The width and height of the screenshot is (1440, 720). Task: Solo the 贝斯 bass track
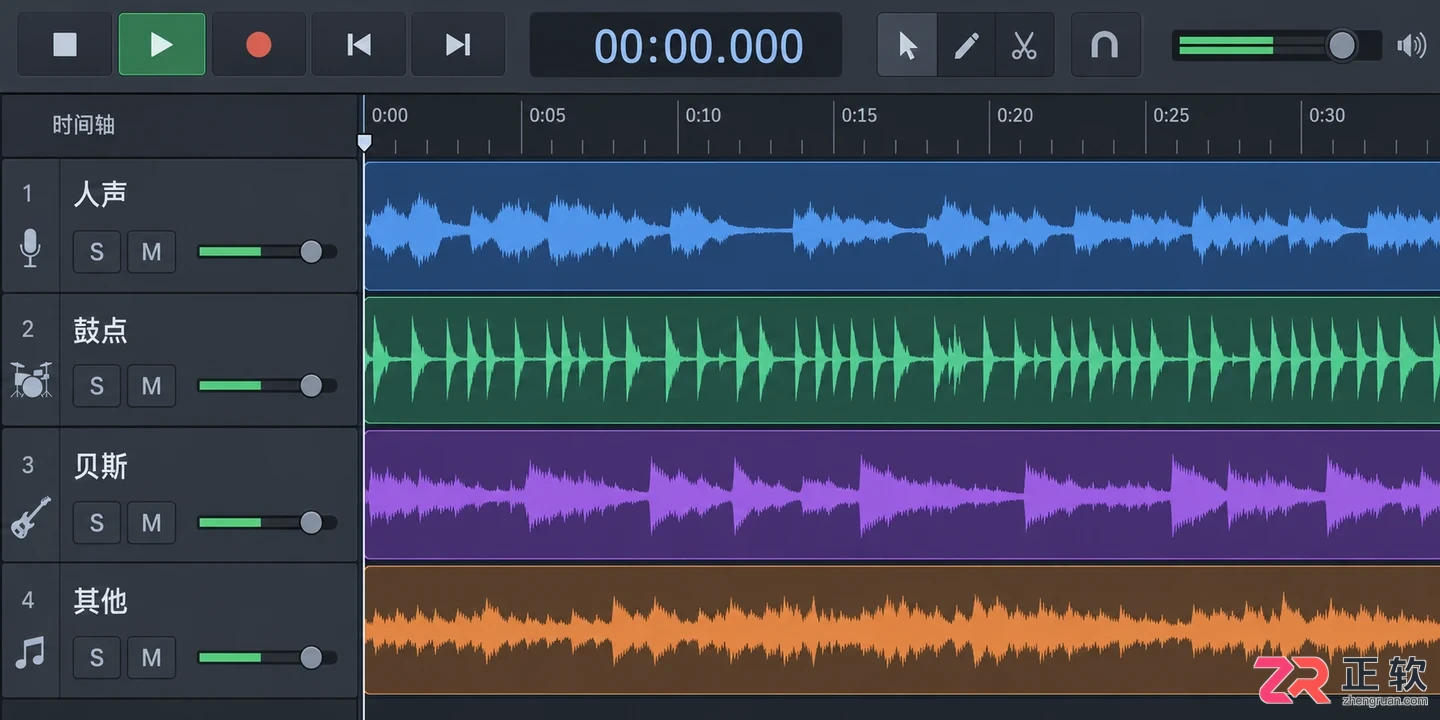(97, 522)
